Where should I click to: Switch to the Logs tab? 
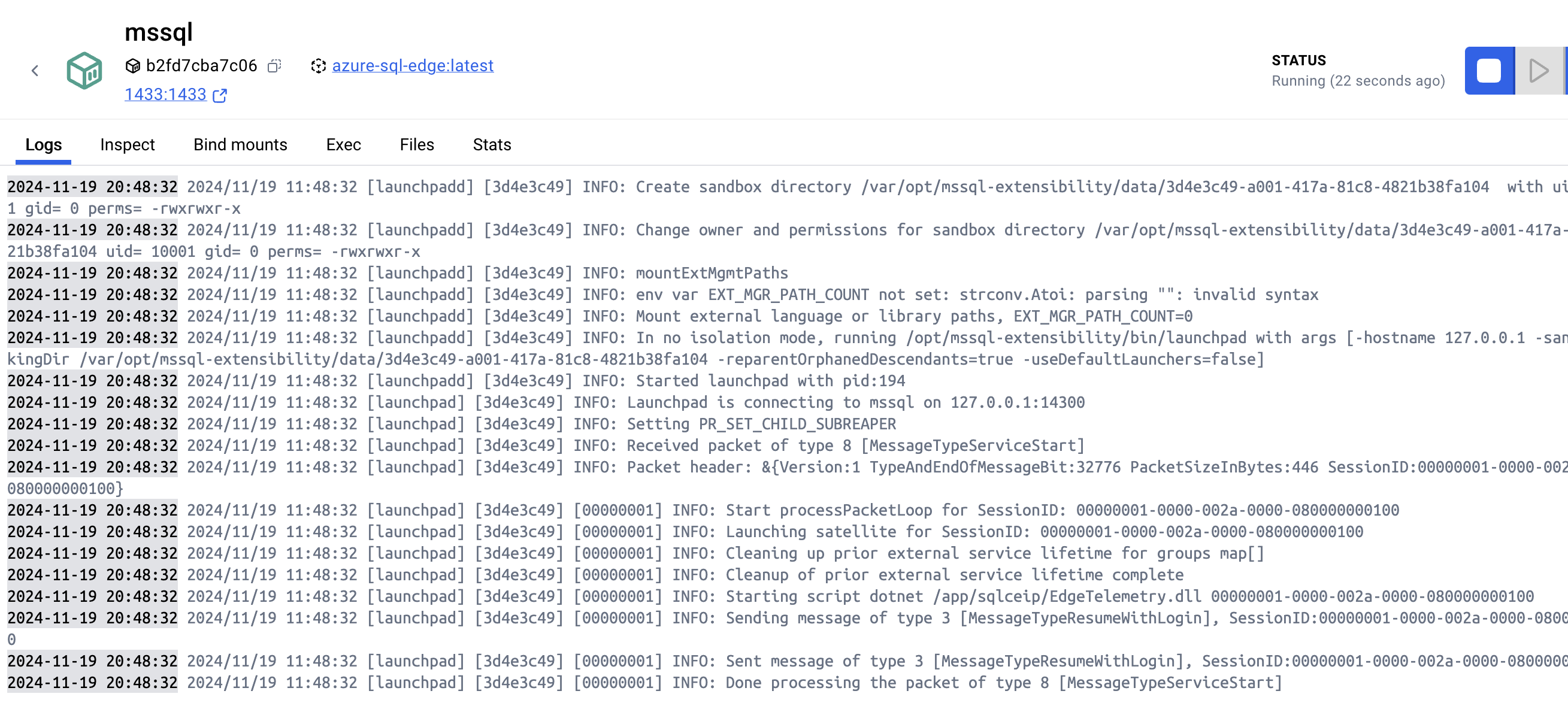coord(43,145)
